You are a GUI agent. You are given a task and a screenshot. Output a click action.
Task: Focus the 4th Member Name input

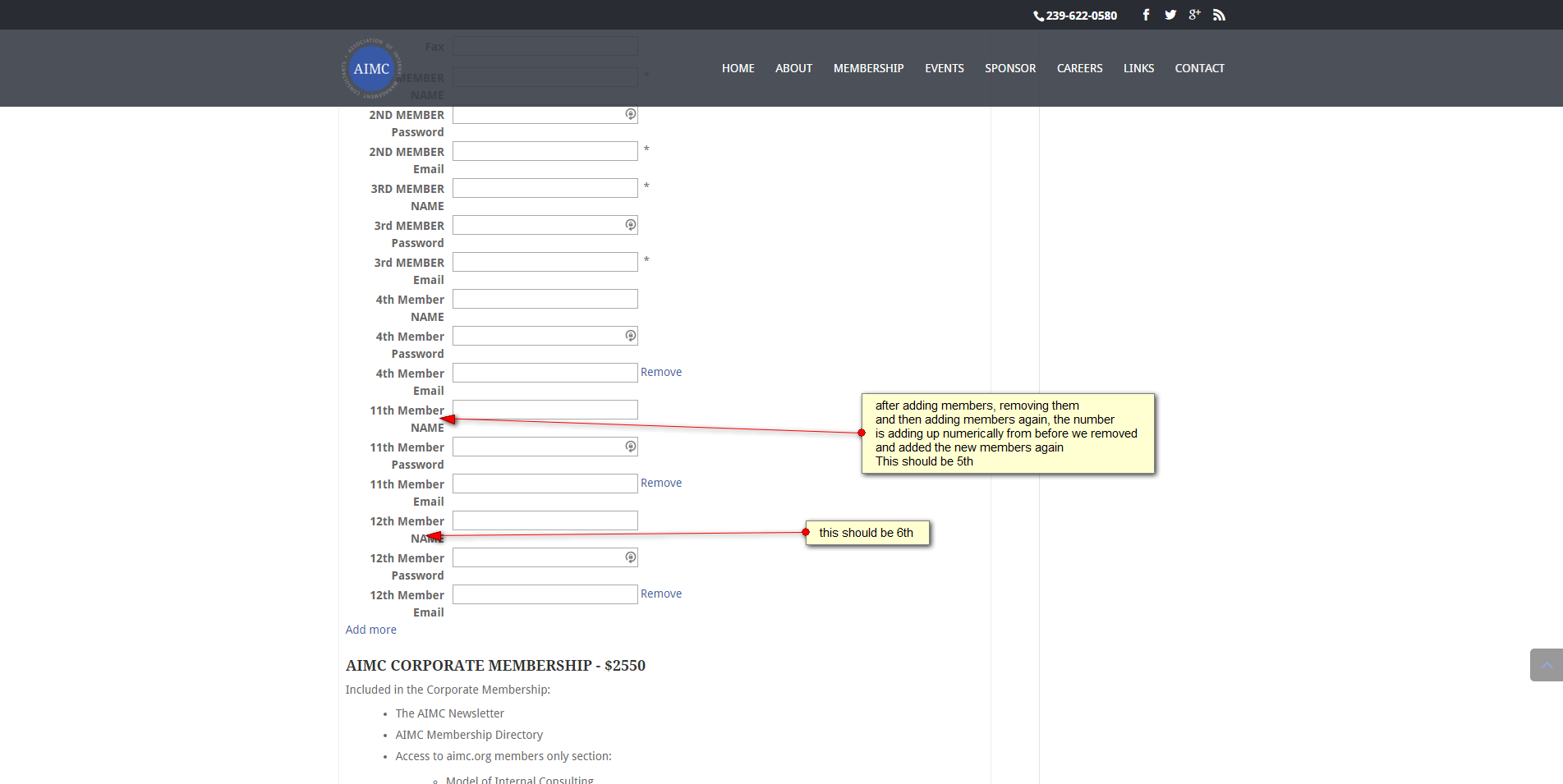(x=545, y=299)
